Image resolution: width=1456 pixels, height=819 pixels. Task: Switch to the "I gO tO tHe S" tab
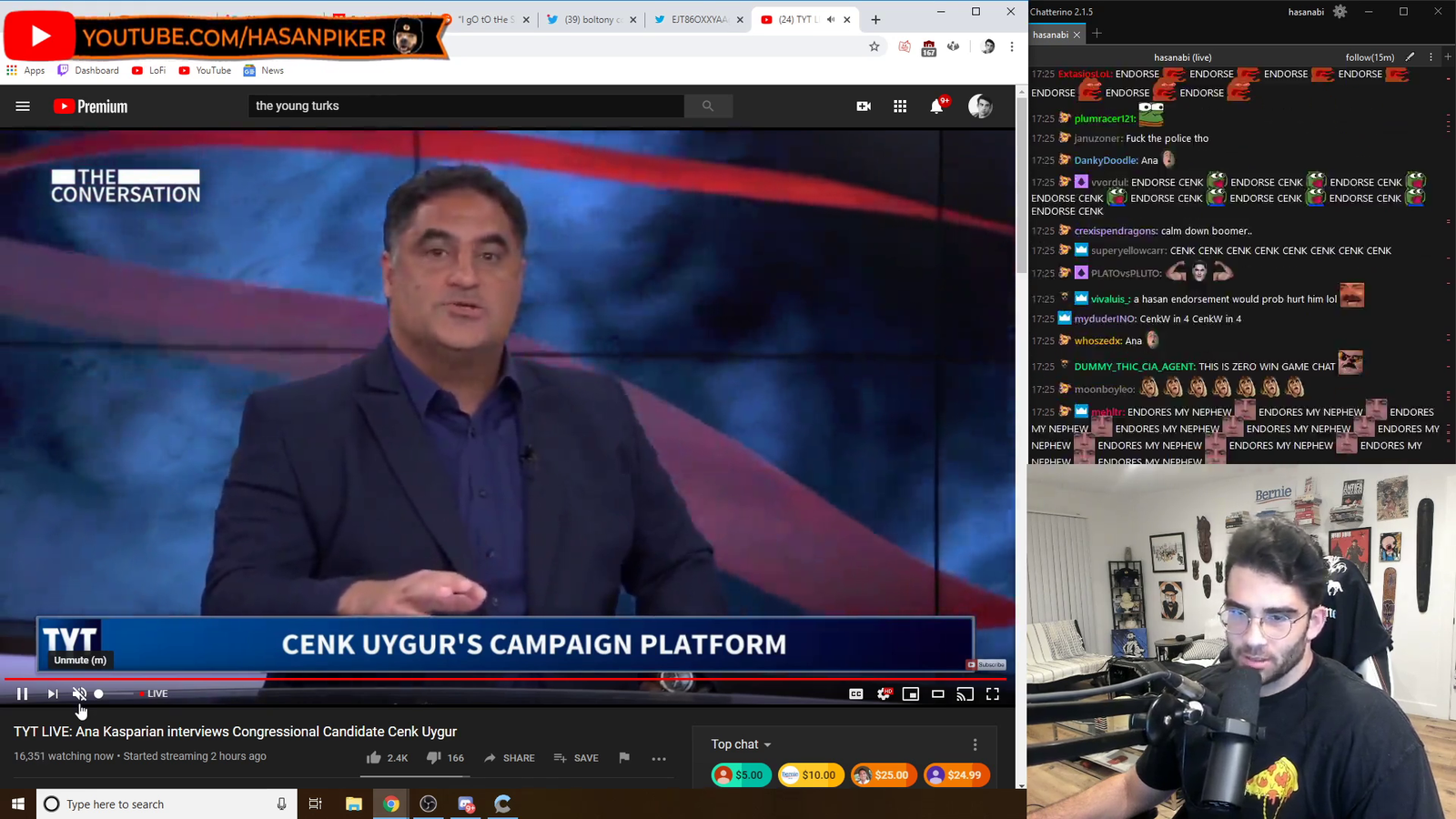[x=486, y=19]
